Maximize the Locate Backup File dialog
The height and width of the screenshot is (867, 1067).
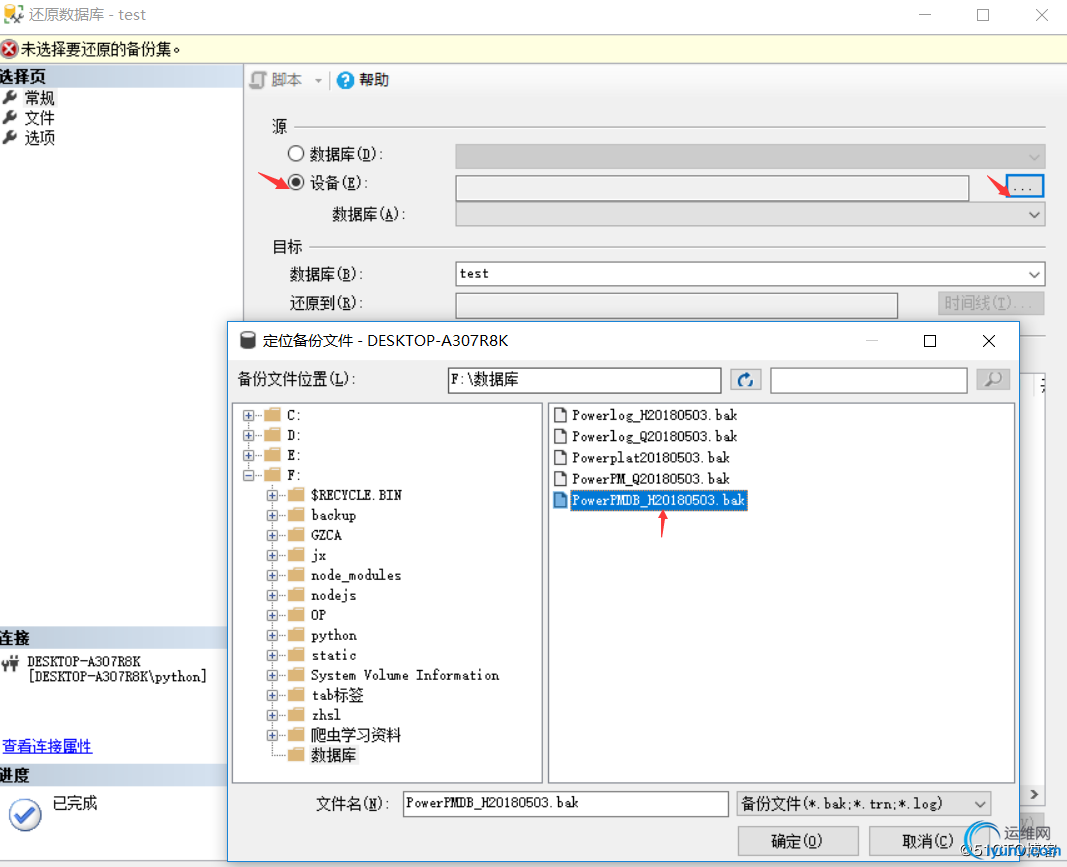coord(930,341)
